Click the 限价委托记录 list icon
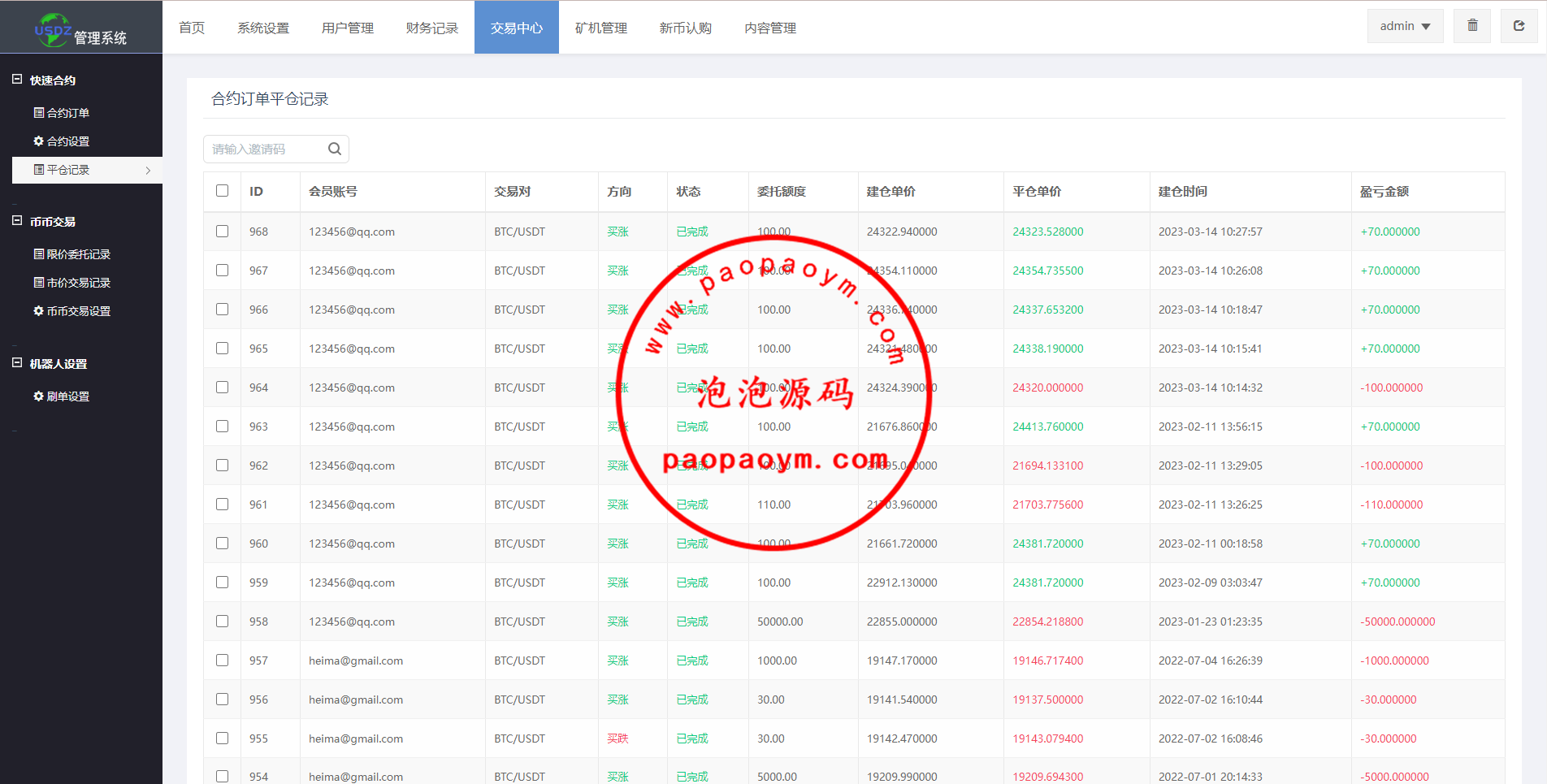1547x784 pixels. (x=38, y=254)
